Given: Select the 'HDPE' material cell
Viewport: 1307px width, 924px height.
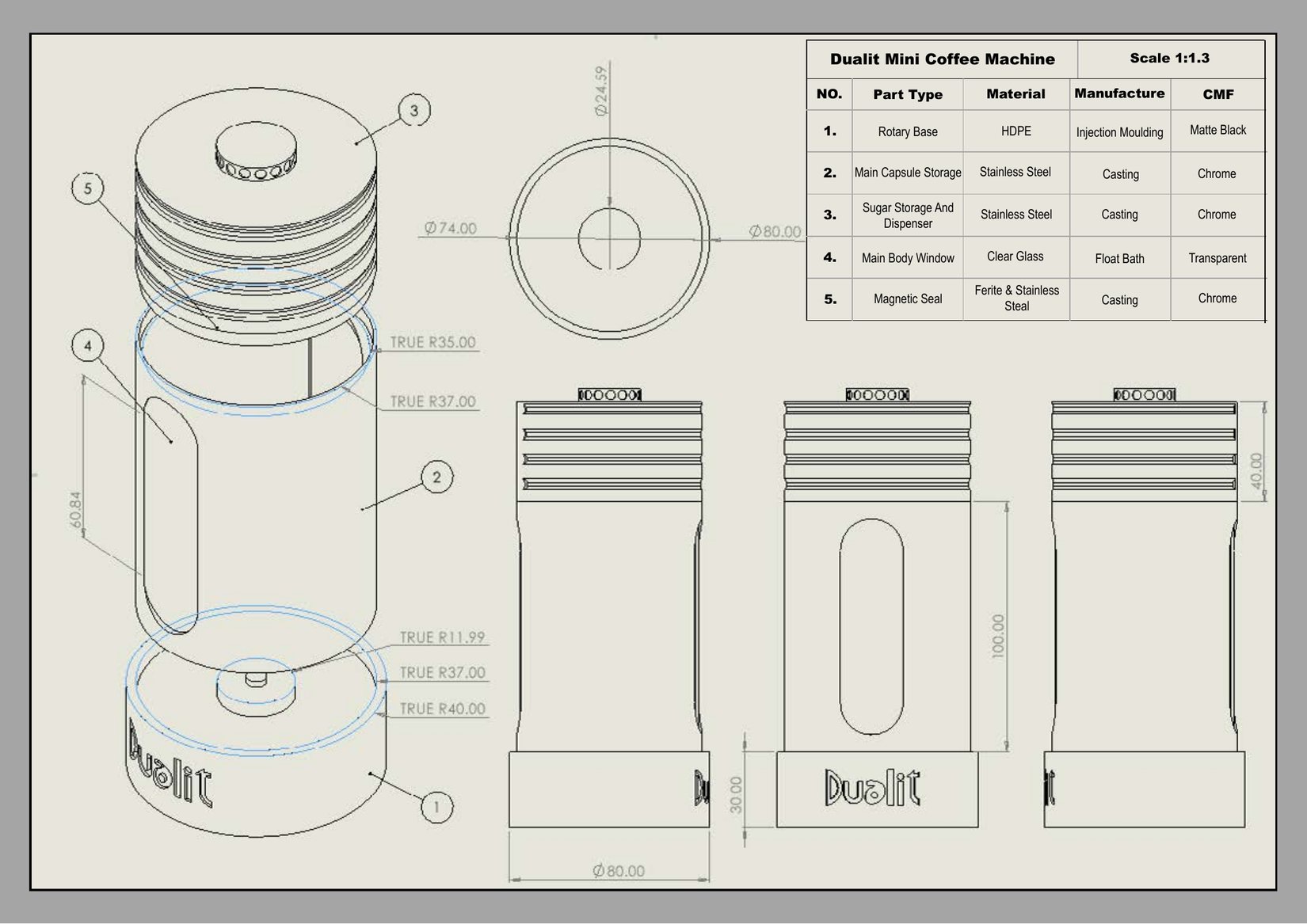Looking at the screenshot, I should [1015, 131].
